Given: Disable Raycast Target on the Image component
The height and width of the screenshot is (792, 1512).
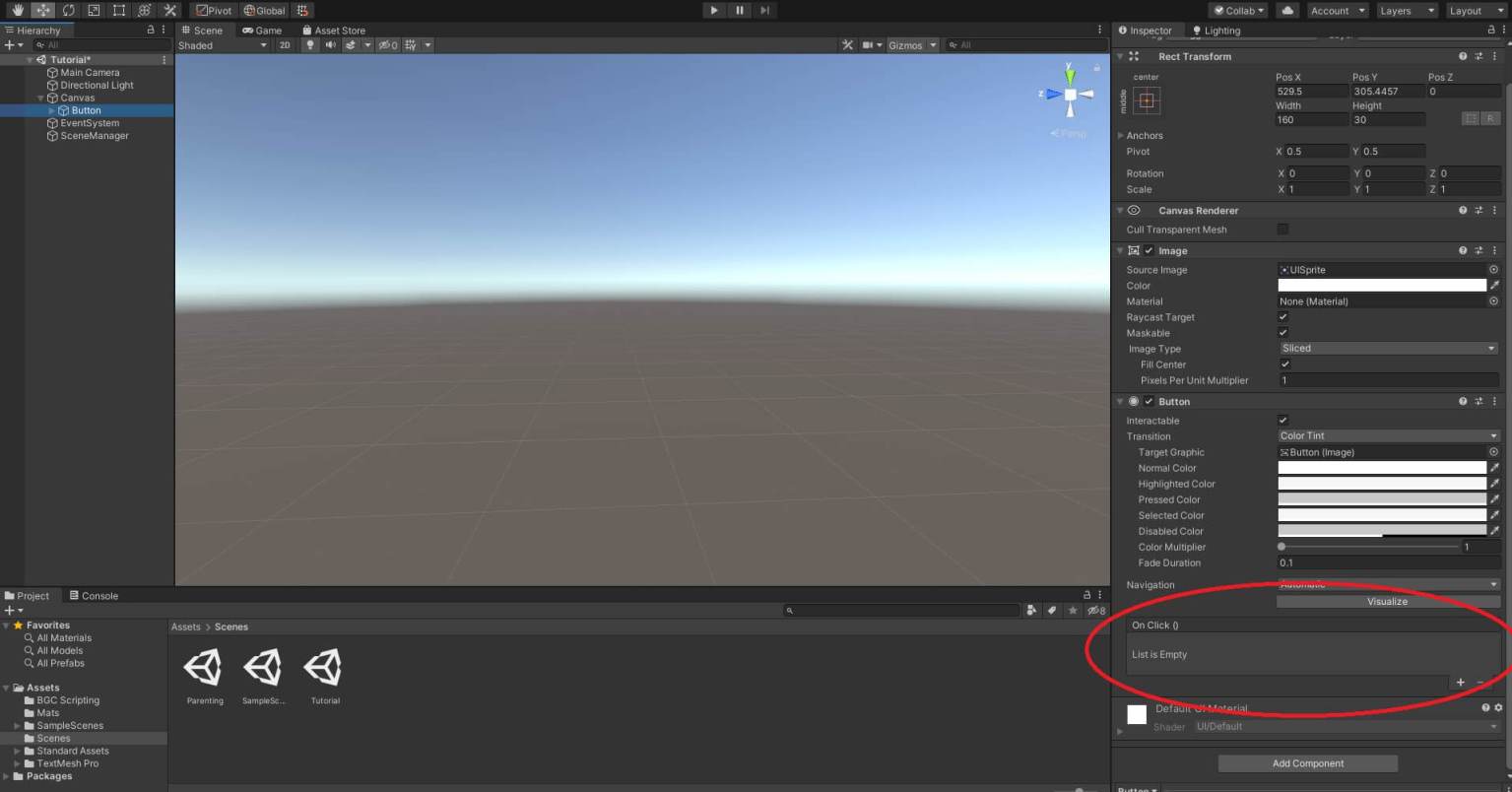Looking at the screenshot, I should 1282,317.
